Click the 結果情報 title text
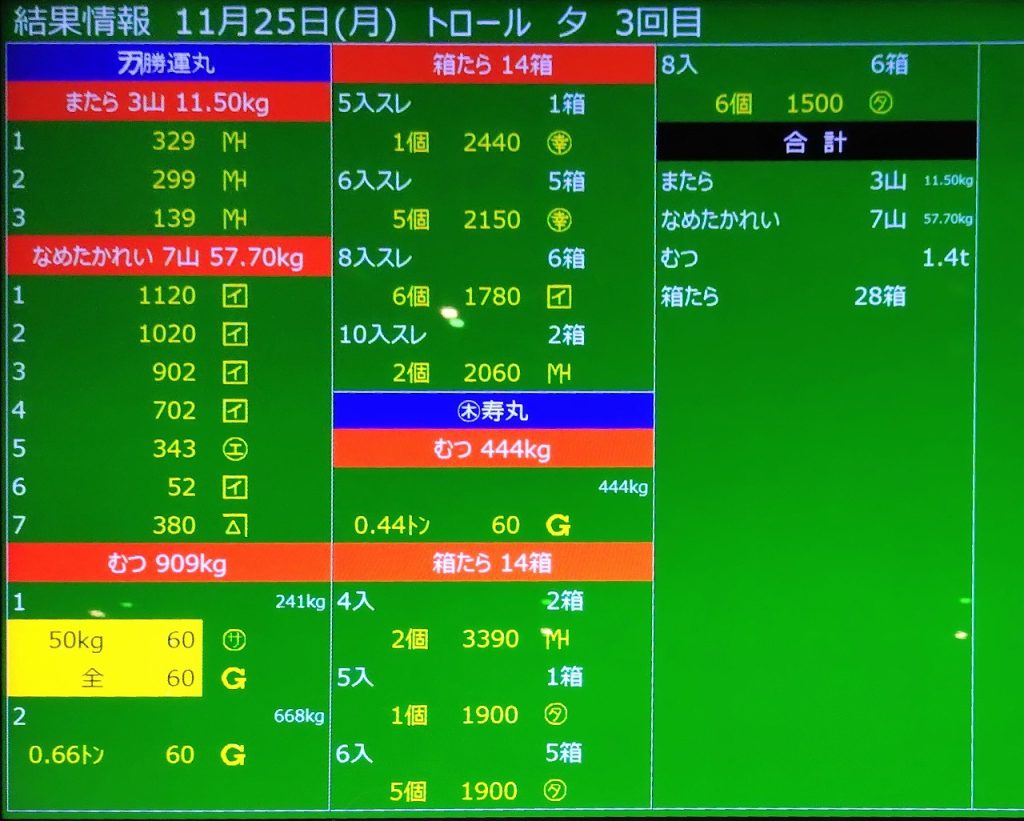 pos(80,22)
